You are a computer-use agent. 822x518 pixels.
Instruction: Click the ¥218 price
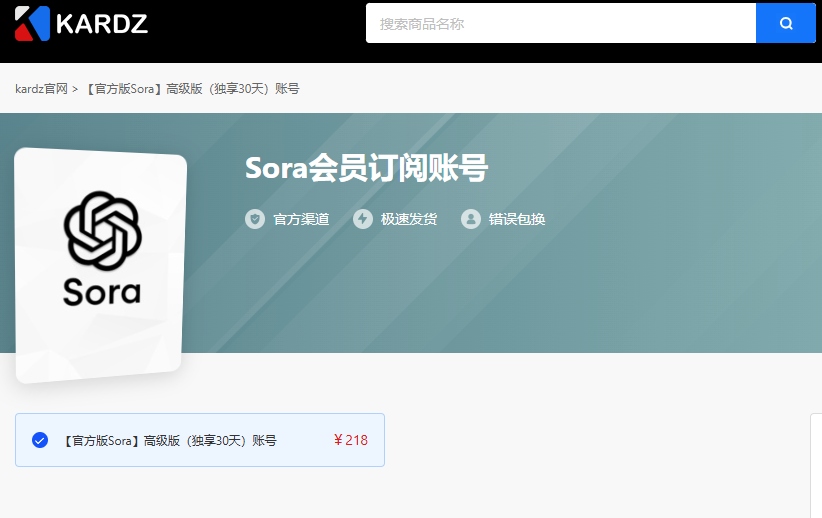(x=351, y=440)
